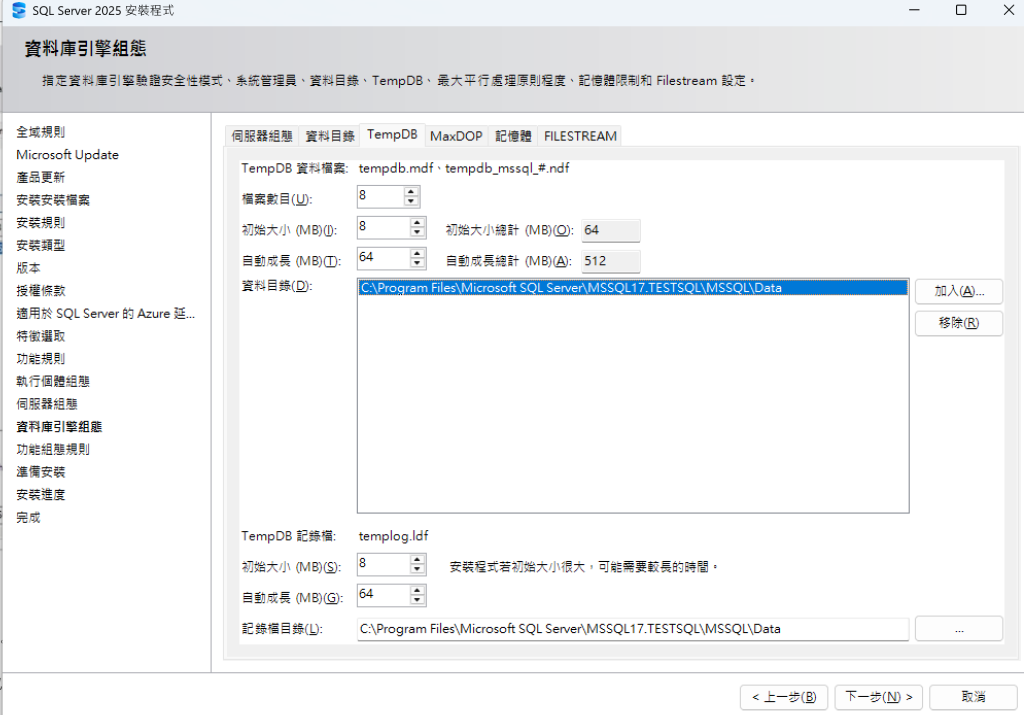Minimize the installer window
The width and height of the screenshot is (1024, 715).
pyautogui.click(x=914, y=10)
